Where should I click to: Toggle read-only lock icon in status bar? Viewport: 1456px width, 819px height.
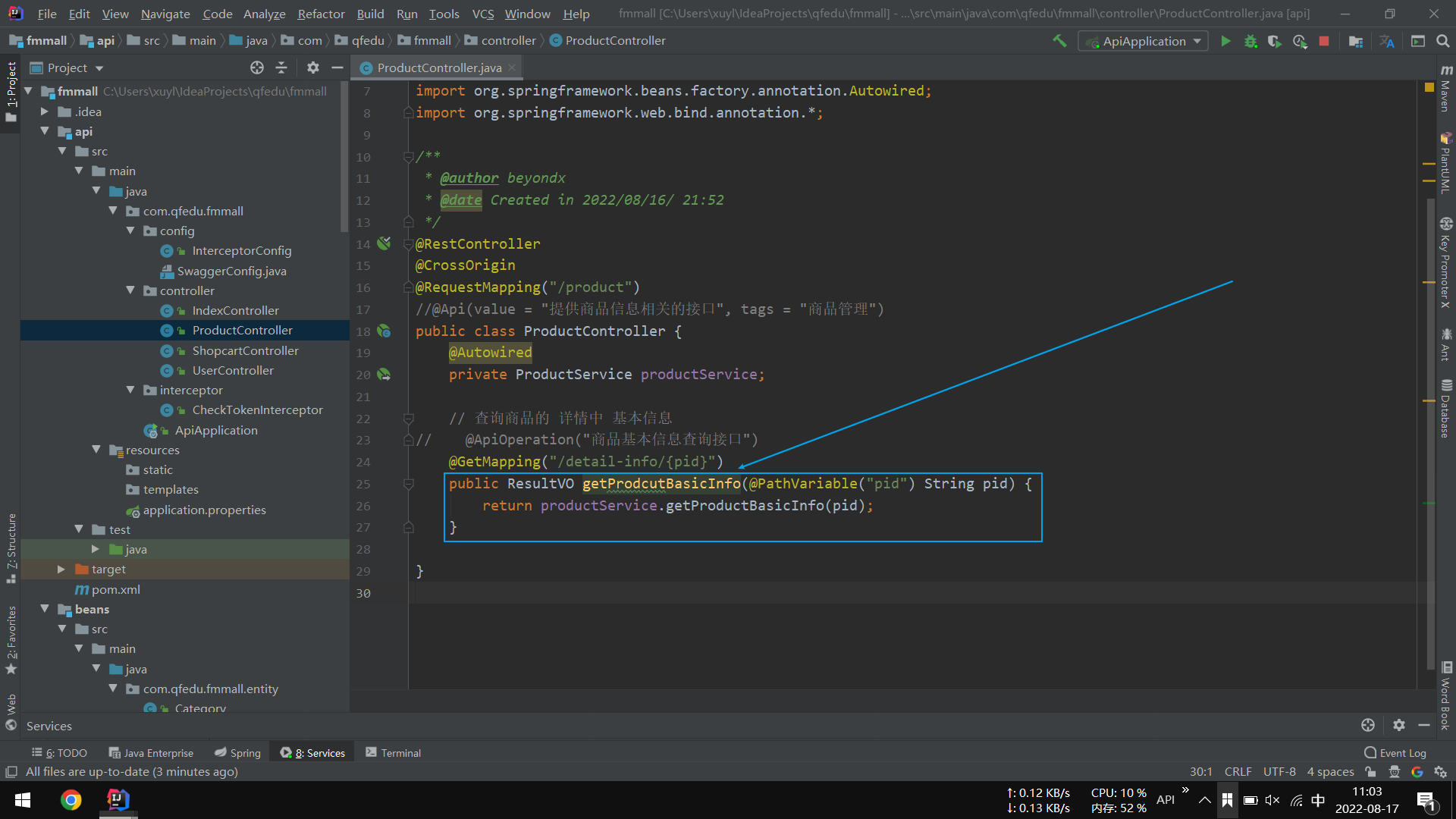point(1371,772)
